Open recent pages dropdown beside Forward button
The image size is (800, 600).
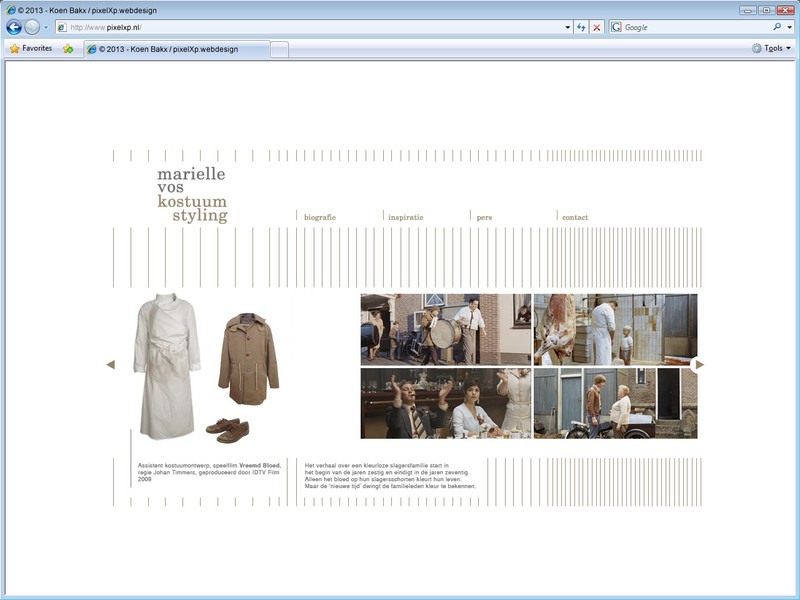(x=46, y=27)
